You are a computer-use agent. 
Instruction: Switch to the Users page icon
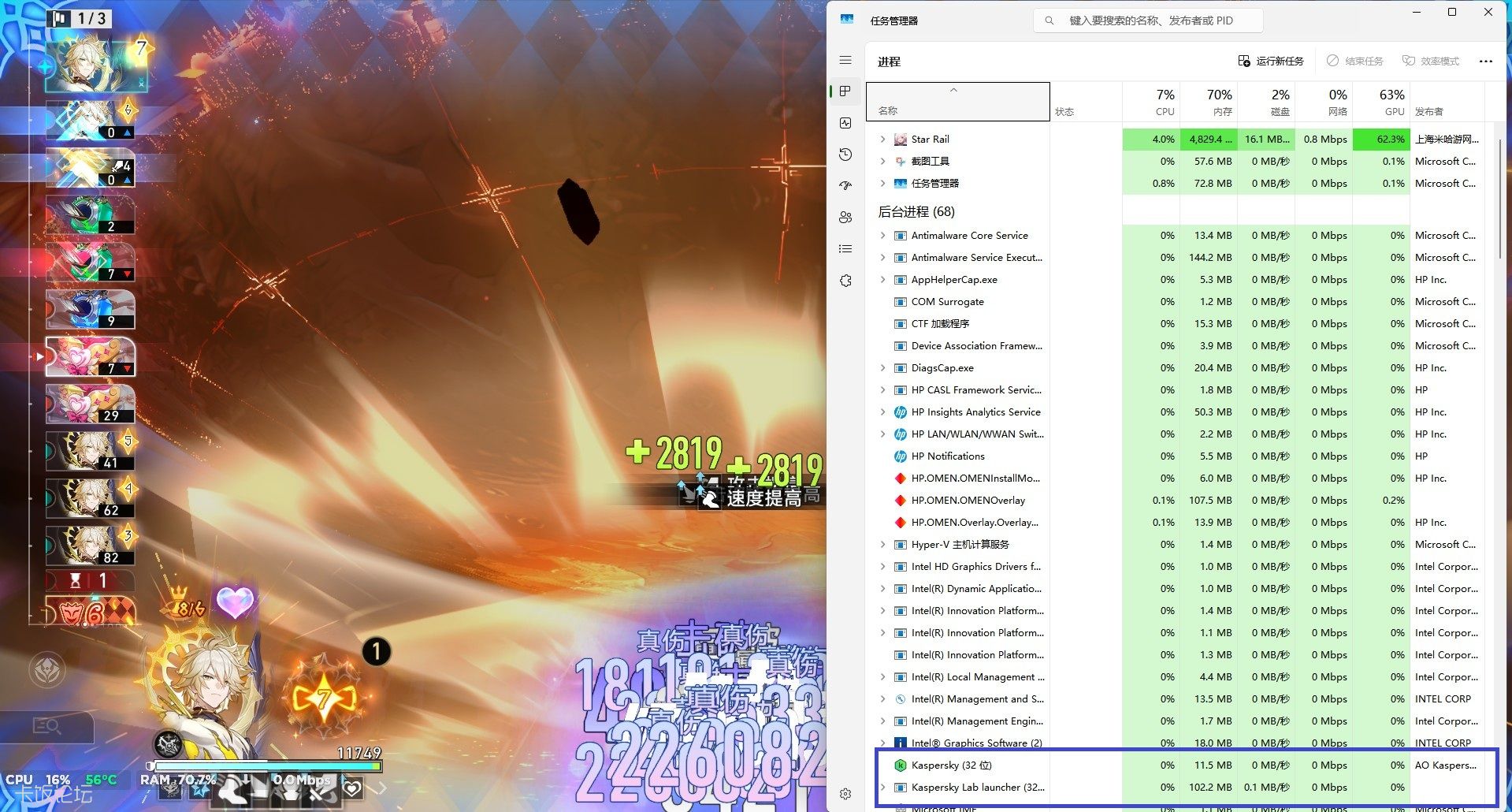point(845,218)
